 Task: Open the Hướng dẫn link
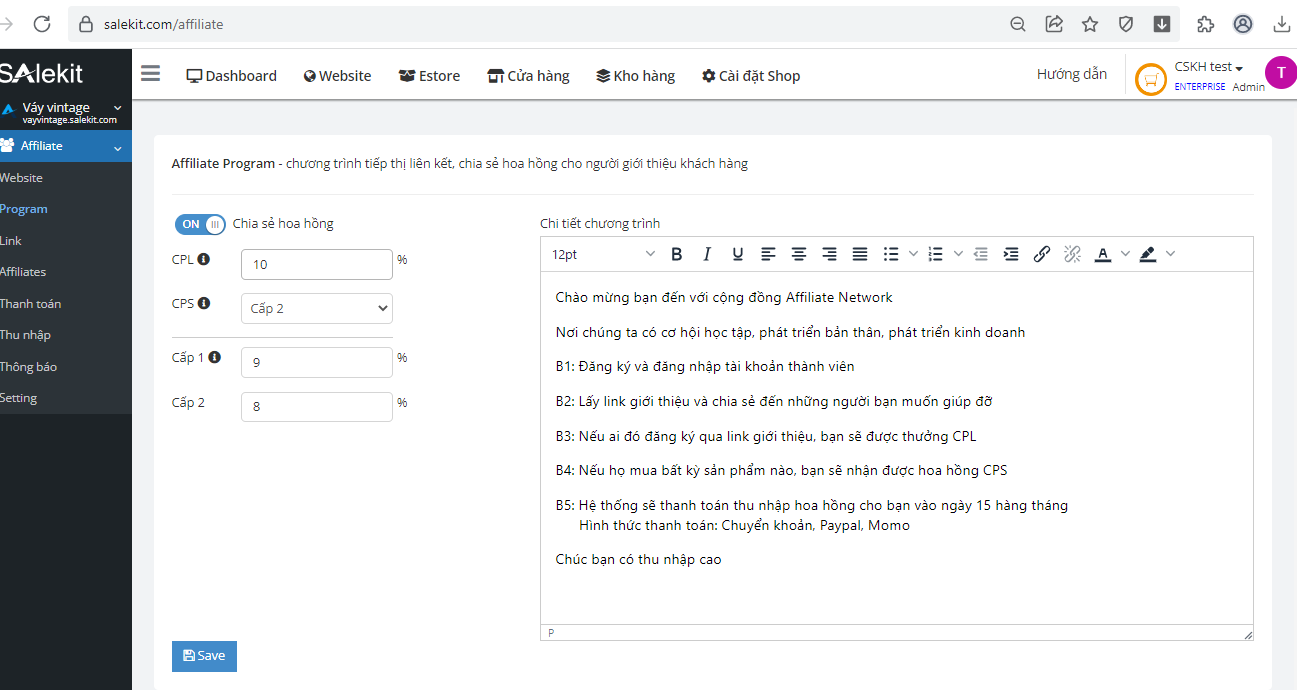click(x=1071, y=74)
